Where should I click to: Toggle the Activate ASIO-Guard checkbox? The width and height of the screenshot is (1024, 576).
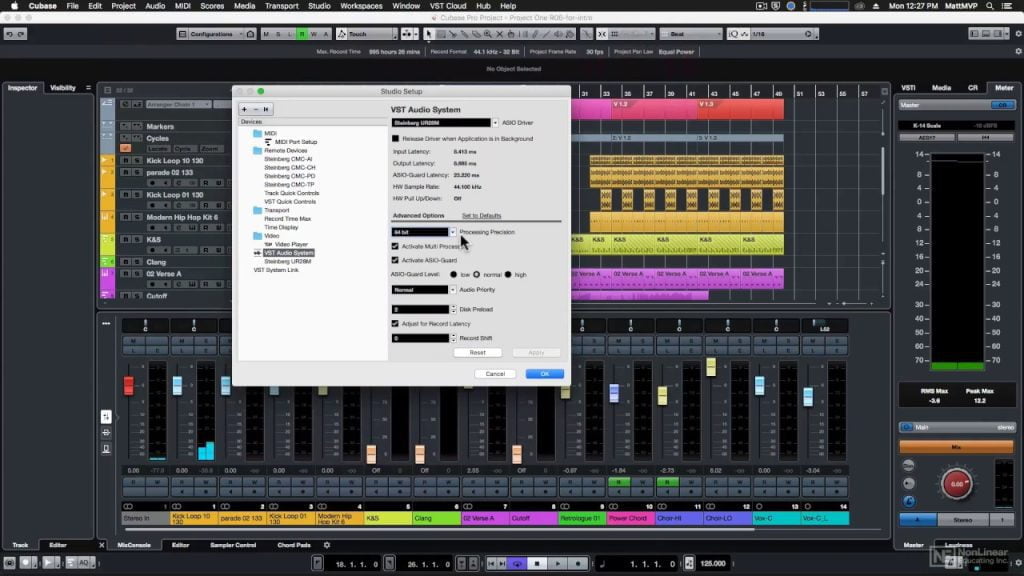click(x=395, y=259)
